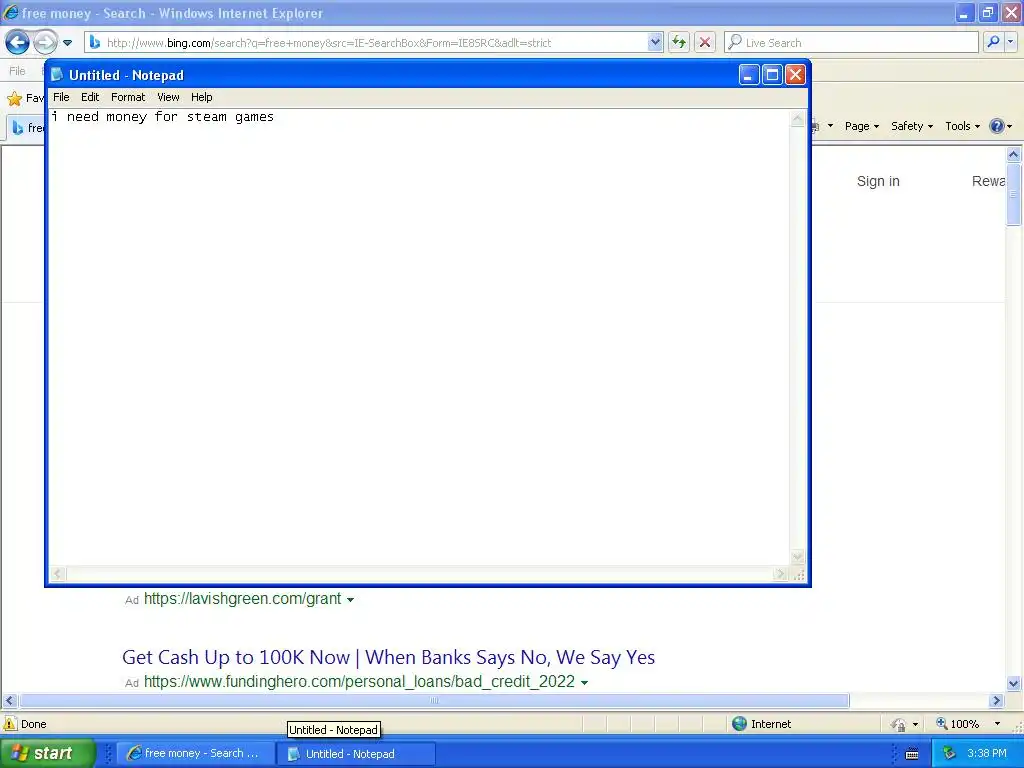Click Notepad horizontal scrollbar left arrow
Screen dimensions: 1024x768
(57, 574)
